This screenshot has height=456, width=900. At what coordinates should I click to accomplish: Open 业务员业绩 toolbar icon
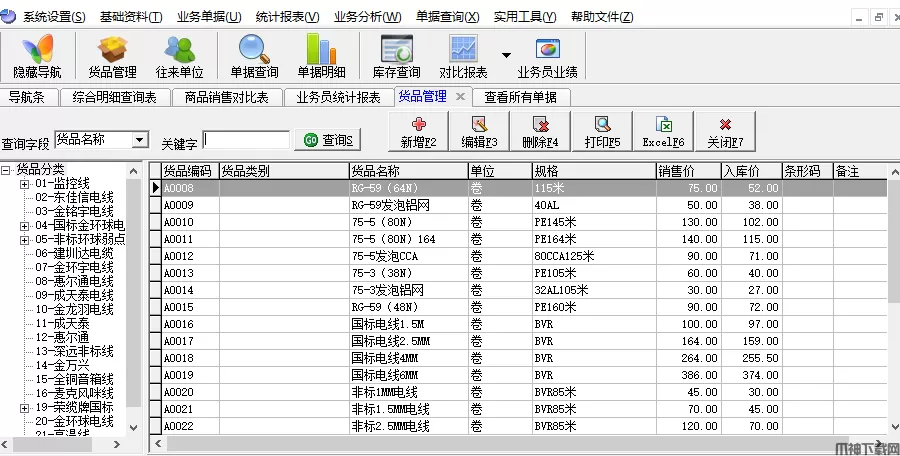(x=547, y=56)
